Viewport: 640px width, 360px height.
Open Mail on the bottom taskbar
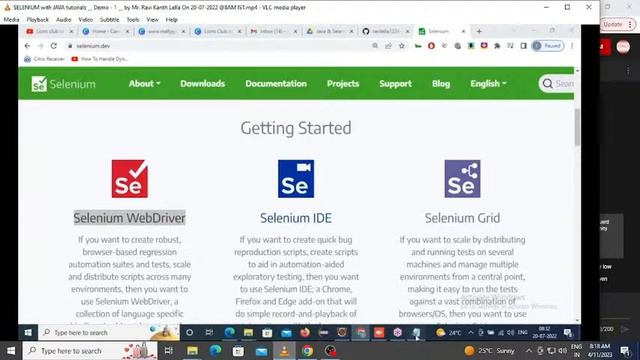point(262,351)
